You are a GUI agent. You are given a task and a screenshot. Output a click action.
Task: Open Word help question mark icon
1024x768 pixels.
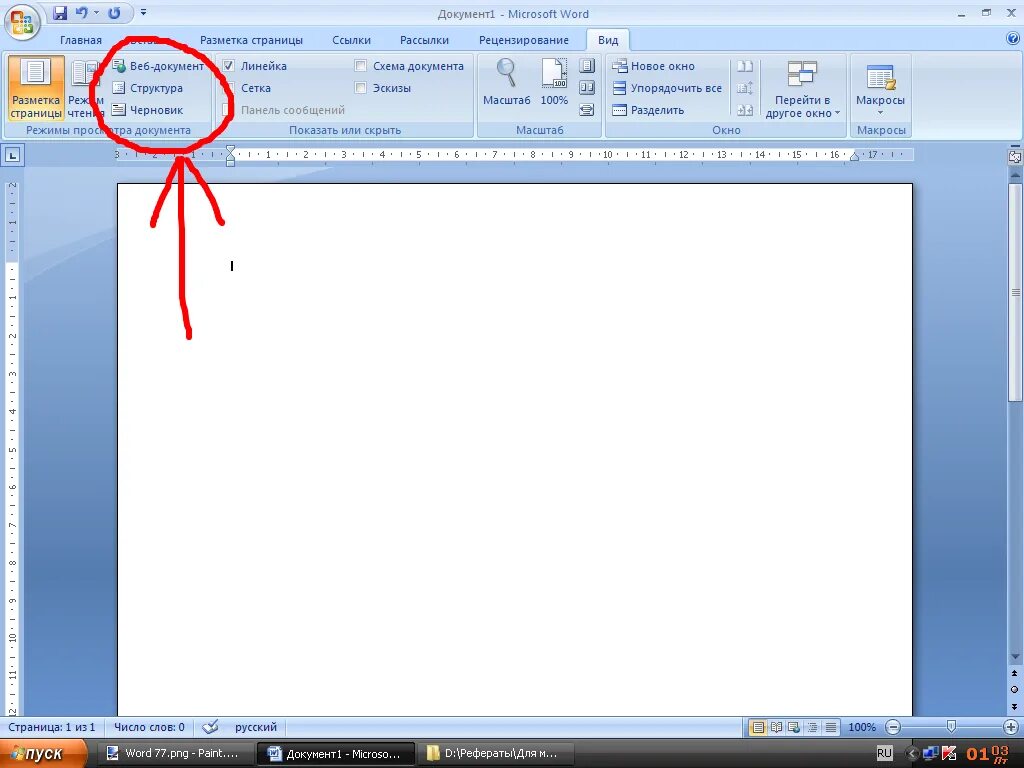pos(1013,39)
